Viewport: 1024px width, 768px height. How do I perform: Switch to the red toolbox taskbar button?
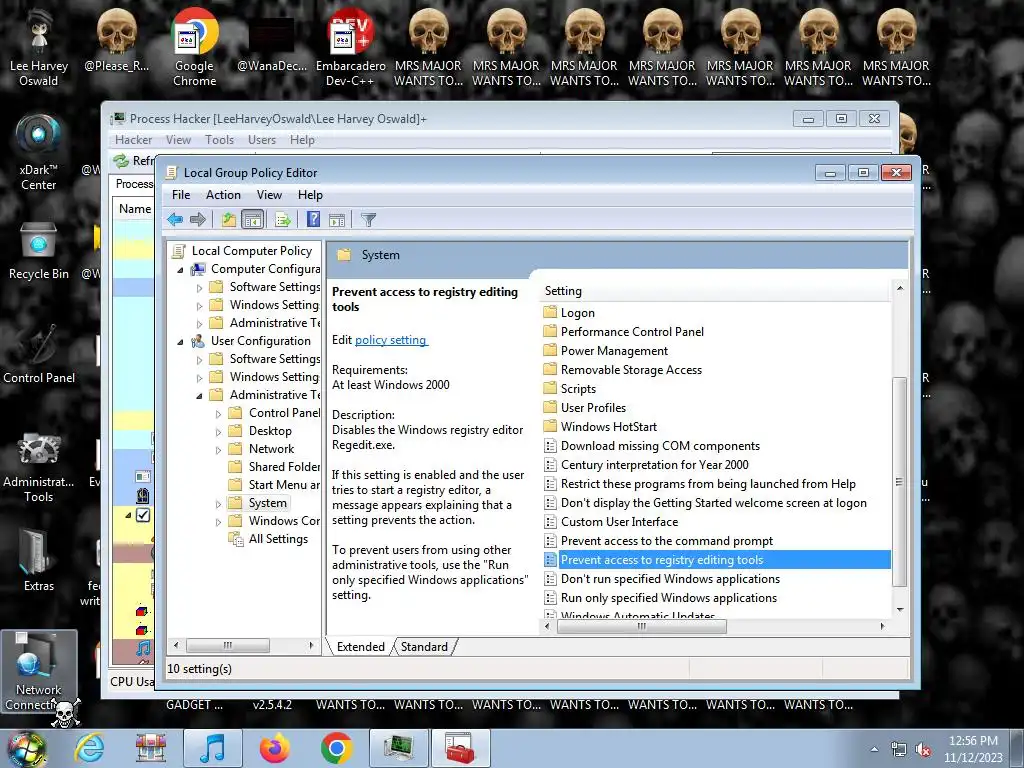(460, 748)
